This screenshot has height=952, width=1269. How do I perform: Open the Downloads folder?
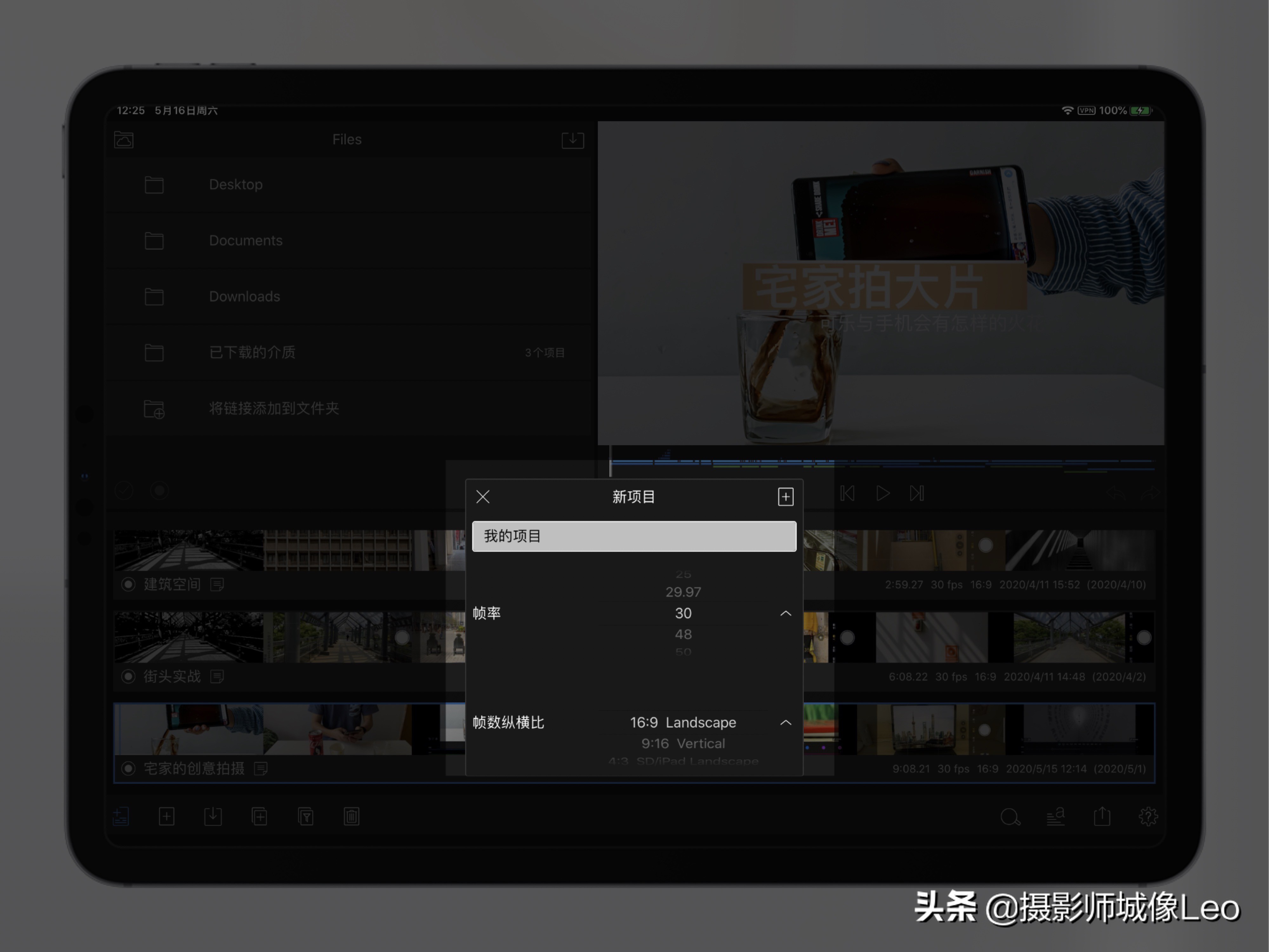coord(244,296)
